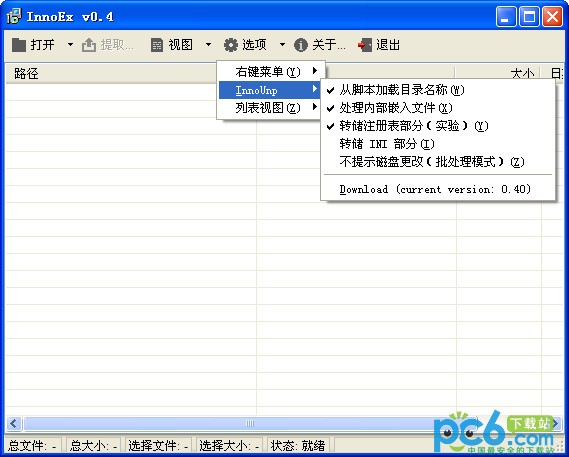Click the 退出 toolbar label
Screen dimensions: 569x457
(x=388, y=45)
